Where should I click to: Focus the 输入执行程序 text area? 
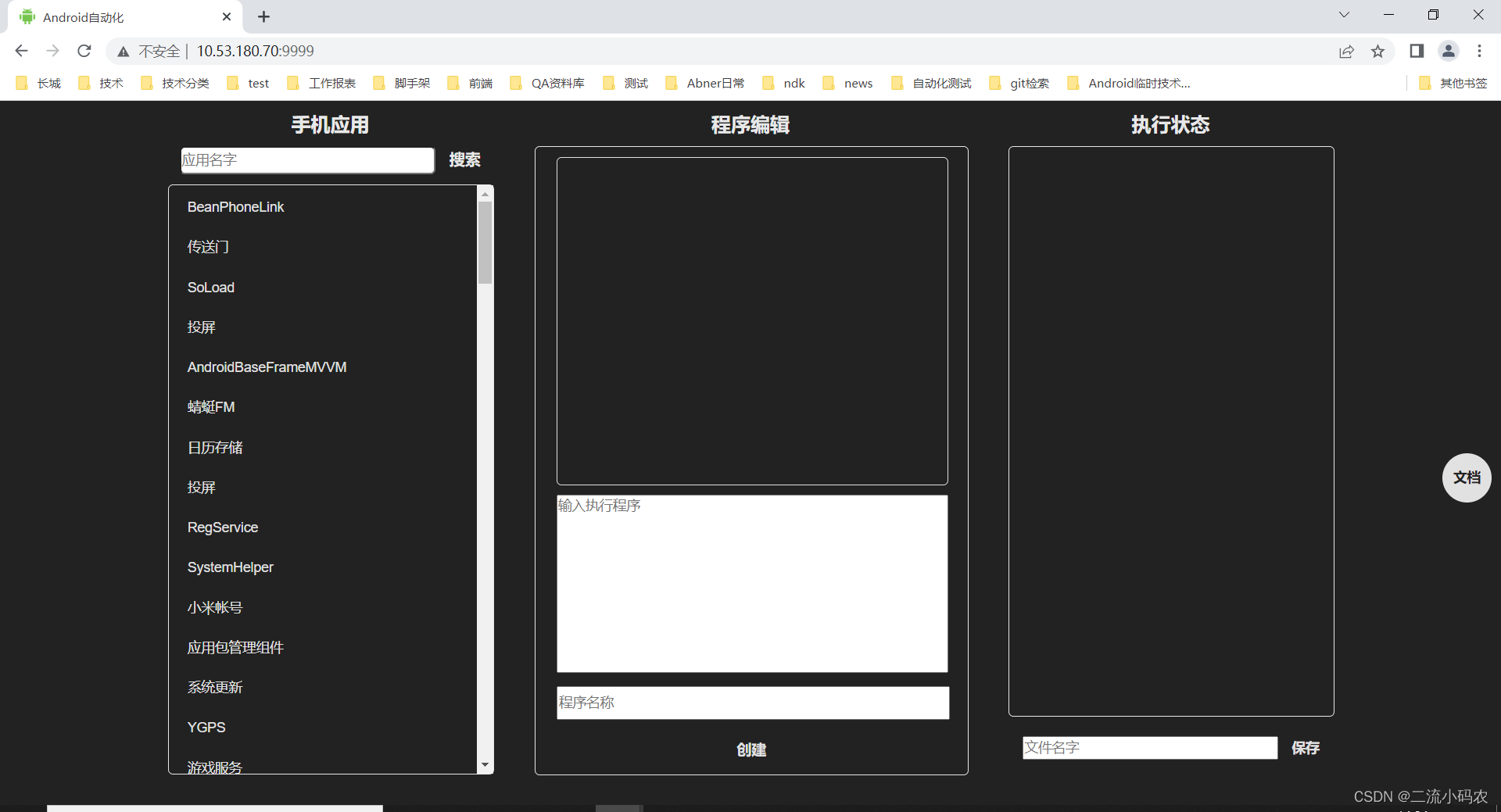tap(752, 584)
